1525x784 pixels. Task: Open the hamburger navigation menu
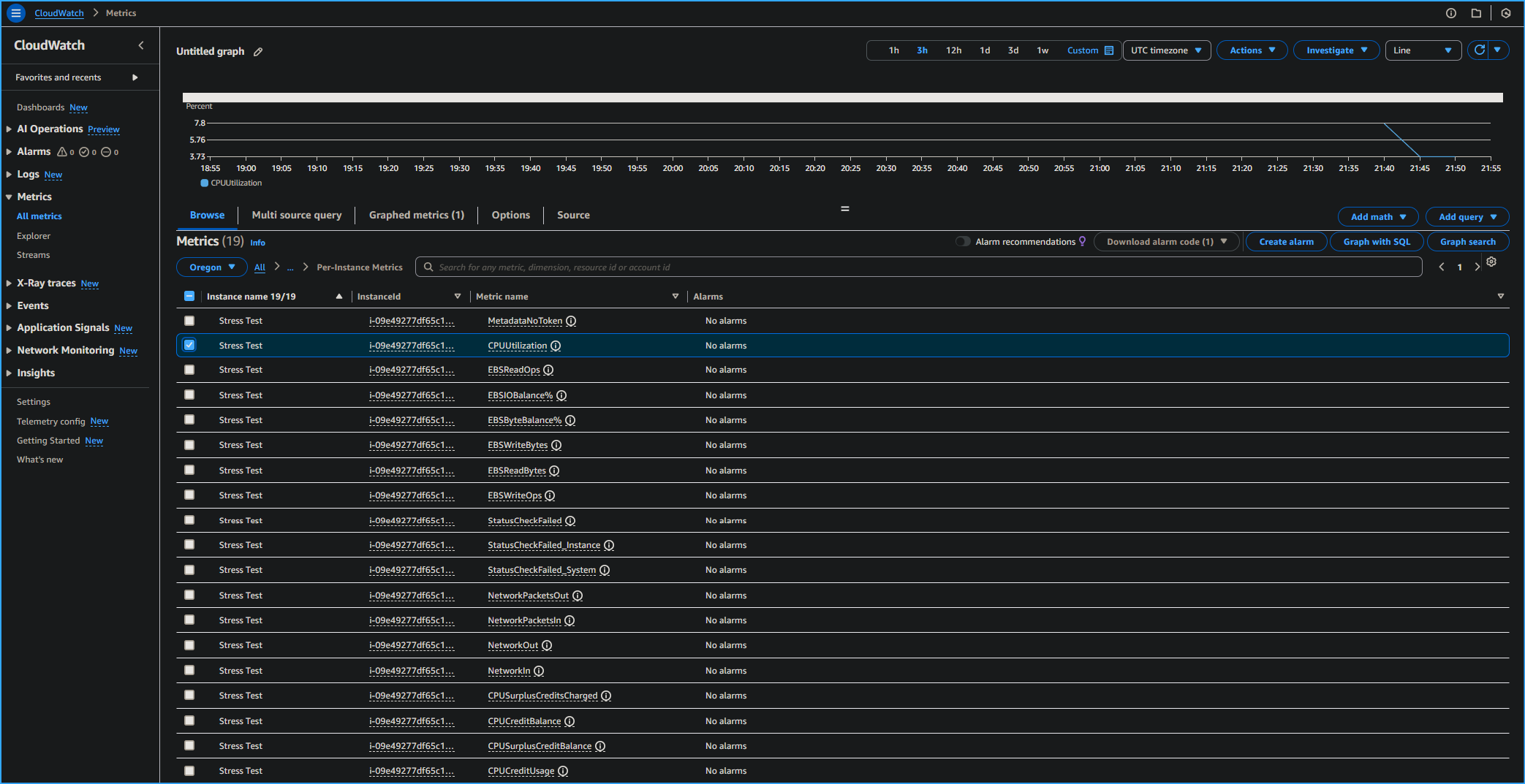16,12
